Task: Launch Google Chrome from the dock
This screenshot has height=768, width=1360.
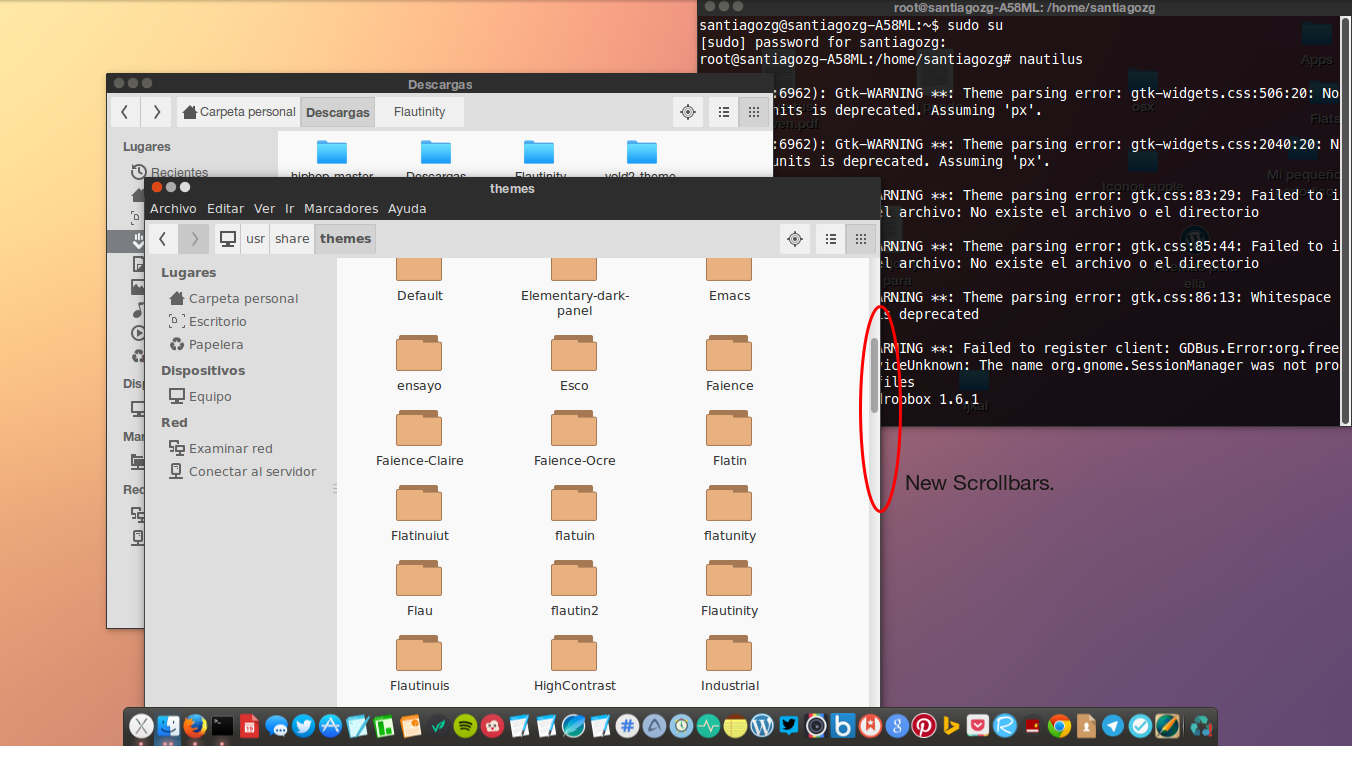Action: [x=1059, y=726]
